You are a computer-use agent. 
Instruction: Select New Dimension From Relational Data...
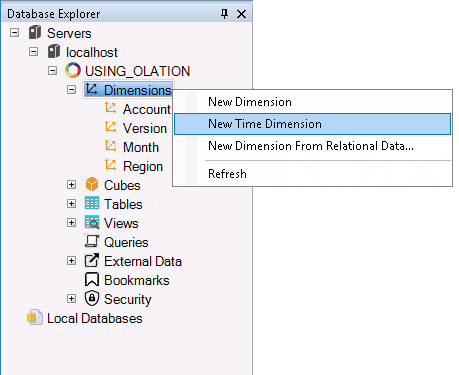pos(312,146)
